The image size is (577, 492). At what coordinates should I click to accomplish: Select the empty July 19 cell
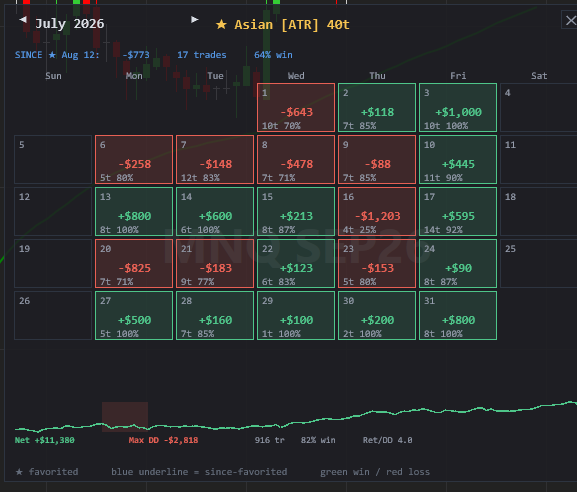pyautogui.click(x=53, y=263)
